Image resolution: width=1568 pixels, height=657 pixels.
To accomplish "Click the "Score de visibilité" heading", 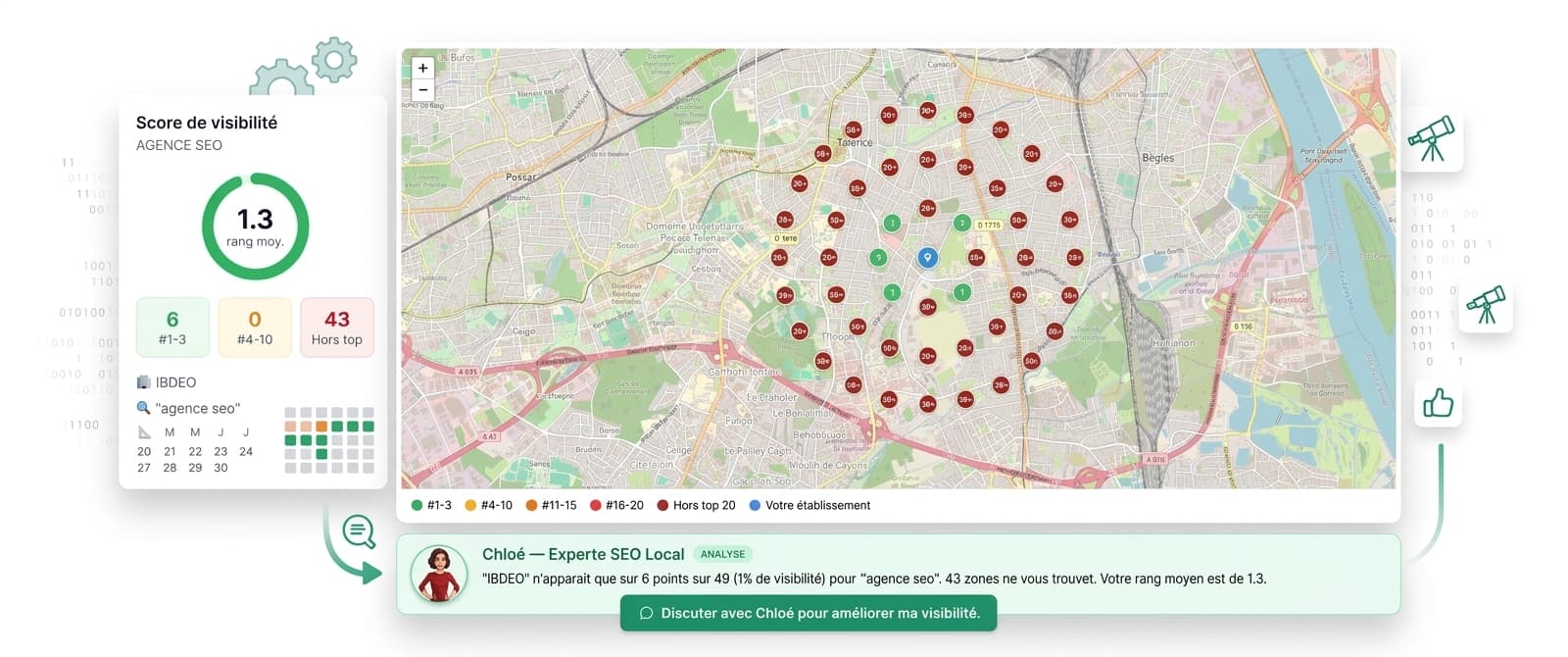I will (207, 123).
